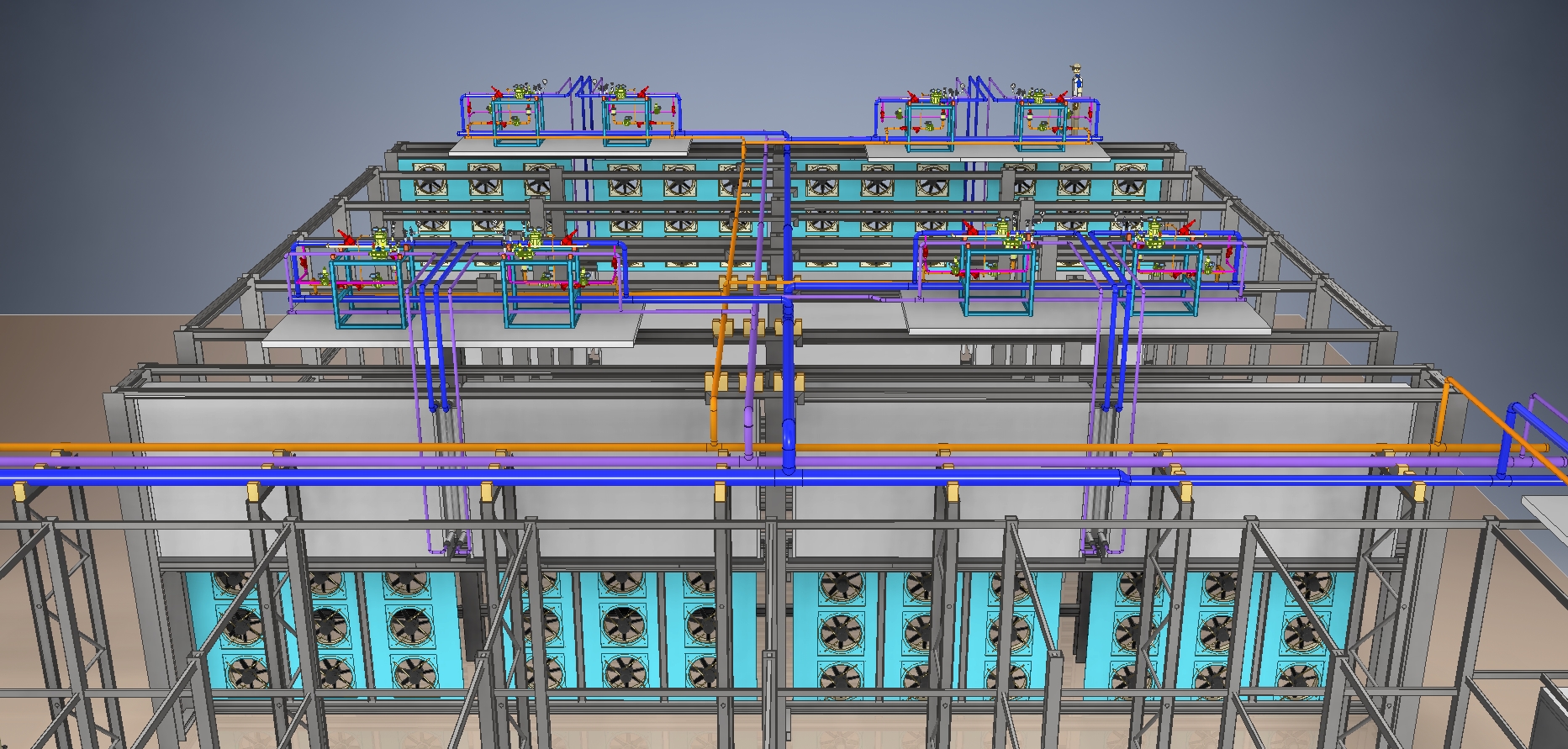Select the gray platform under the front-left valve skids
The image size is (1568, 749).
pyautogui.click(x=454, y=325)
